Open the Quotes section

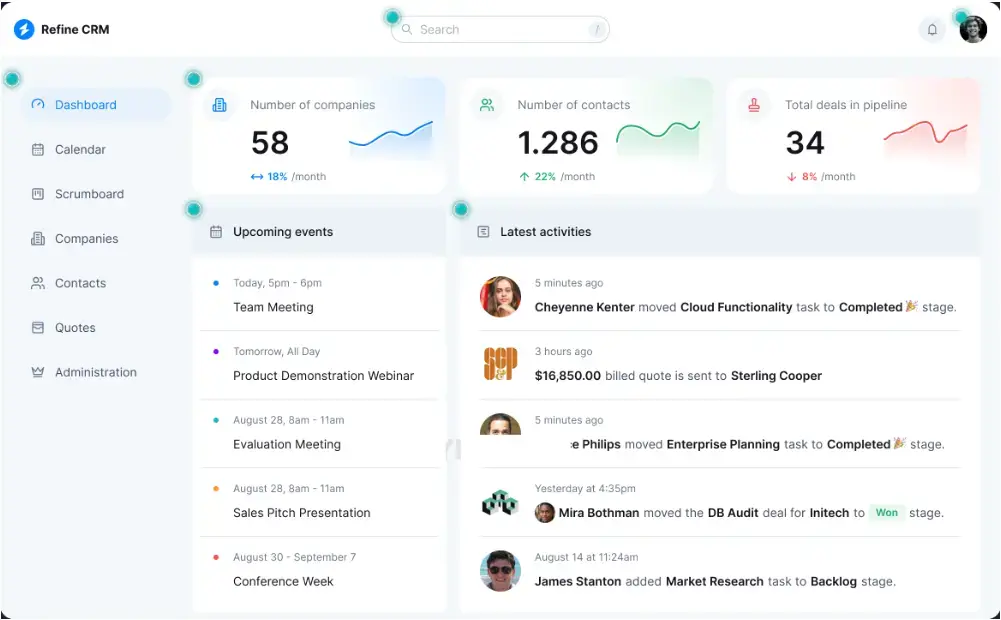click(75, 328)
